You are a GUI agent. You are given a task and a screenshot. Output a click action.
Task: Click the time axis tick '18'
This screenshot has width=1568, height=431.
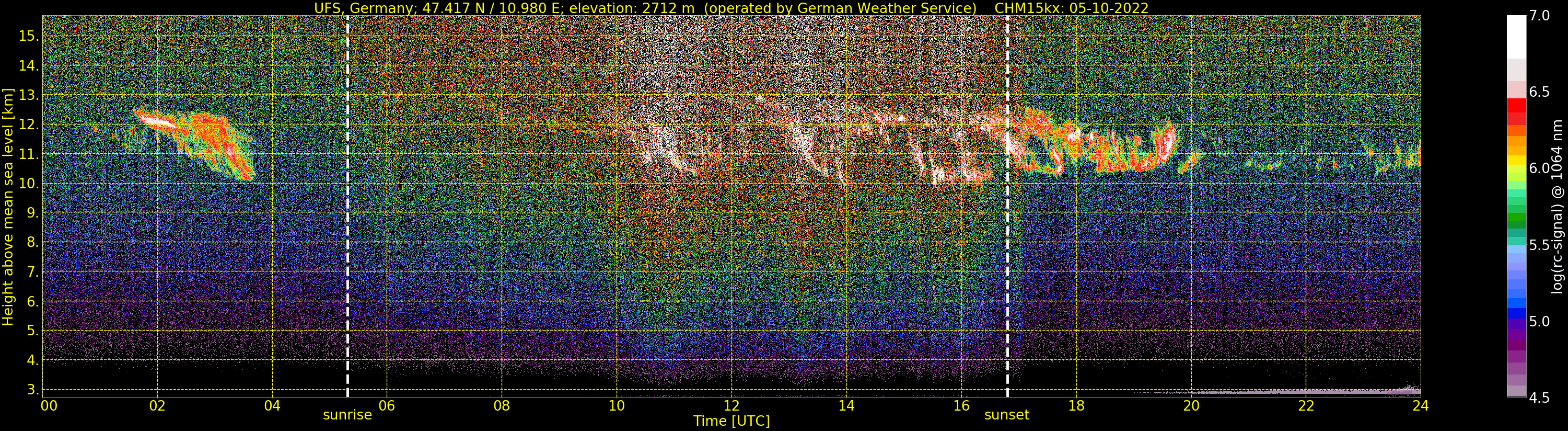coord(1076,405)
